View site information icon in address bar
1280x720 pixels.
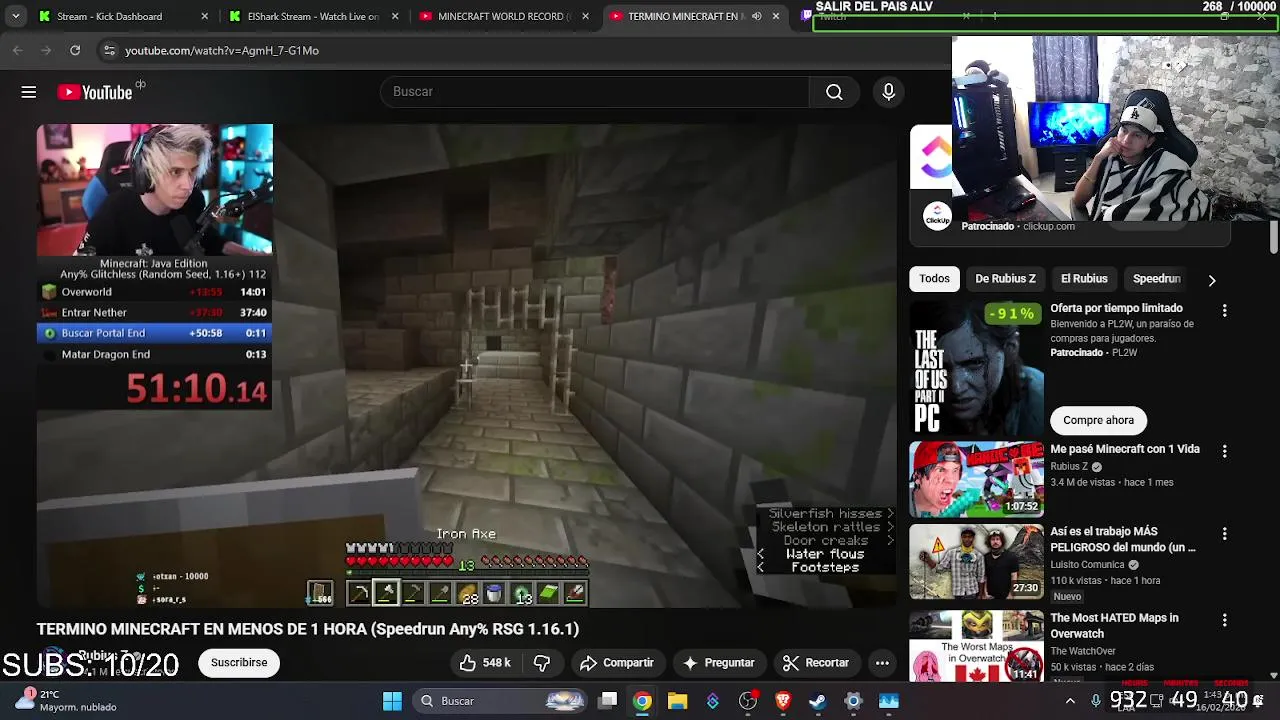109,50
